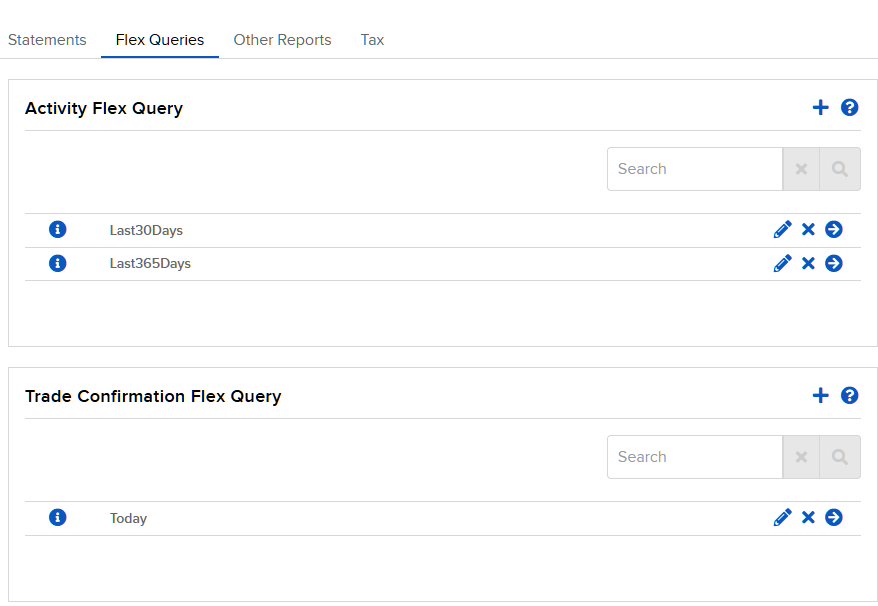Click the Trade Confirmation search magnifier button

click(840, 457)
